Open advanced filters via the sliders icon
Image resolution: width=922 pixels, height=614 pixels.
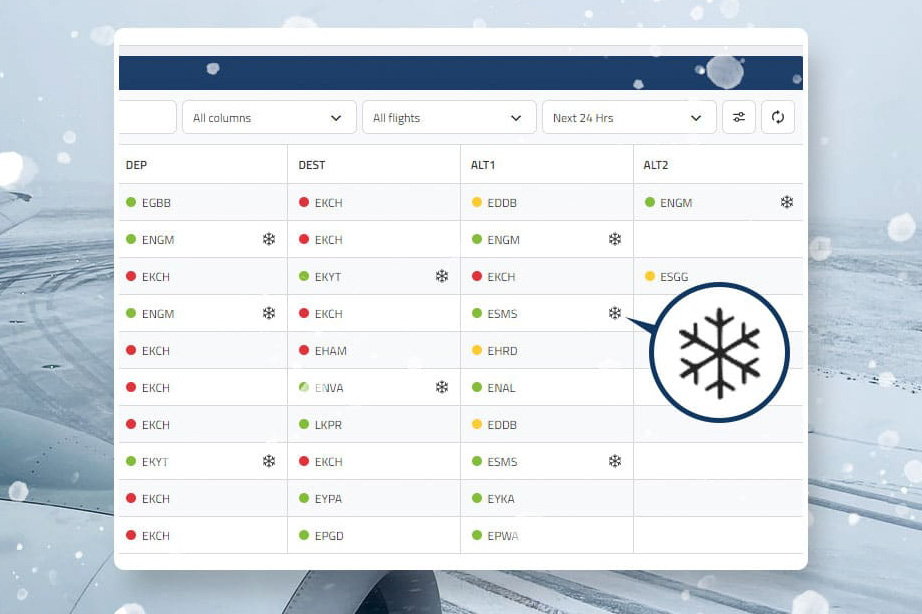coord(738,117)
